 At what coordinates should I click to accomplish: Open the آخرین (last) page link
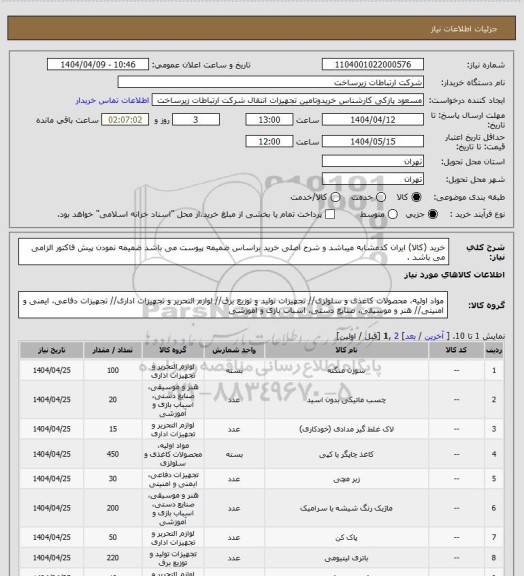(434, 336)
